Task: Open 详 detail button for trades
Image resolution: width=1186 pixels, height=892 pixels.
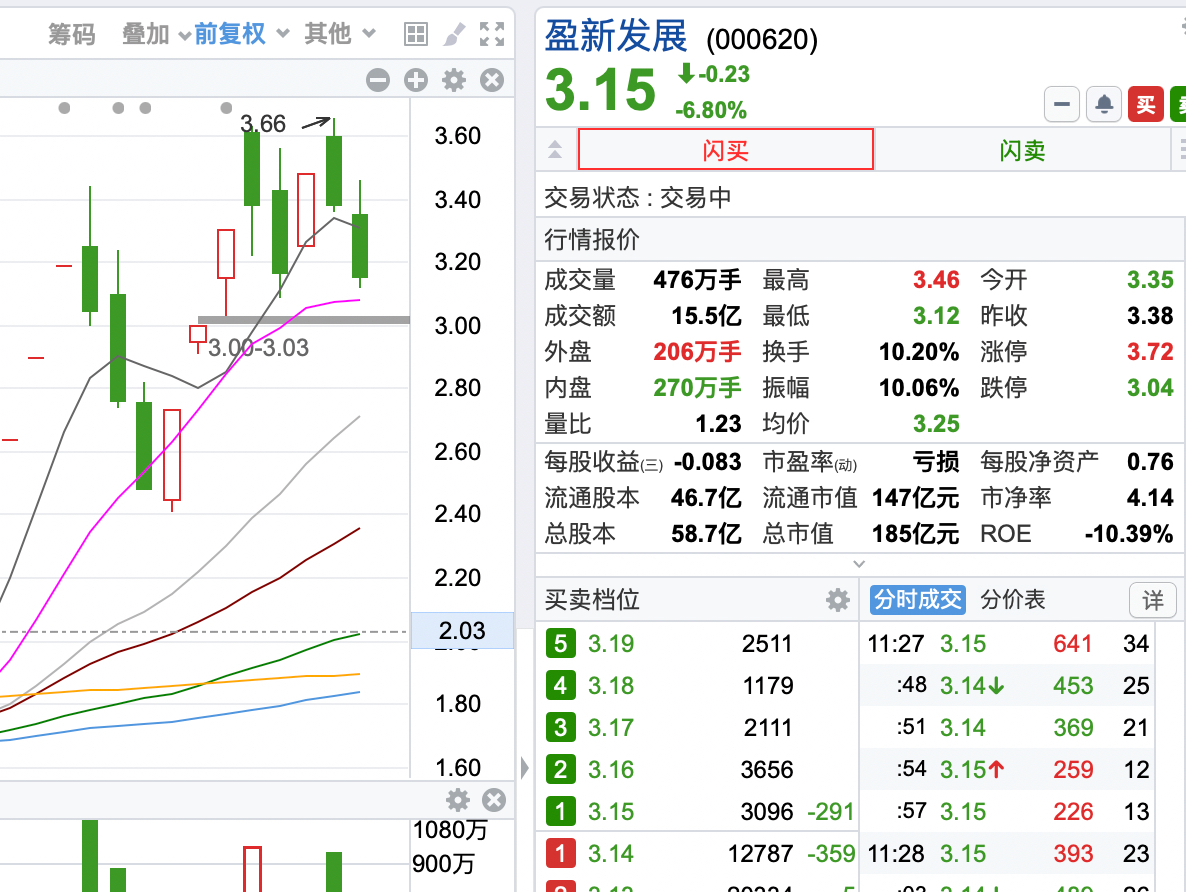Action: [1153, 601]
